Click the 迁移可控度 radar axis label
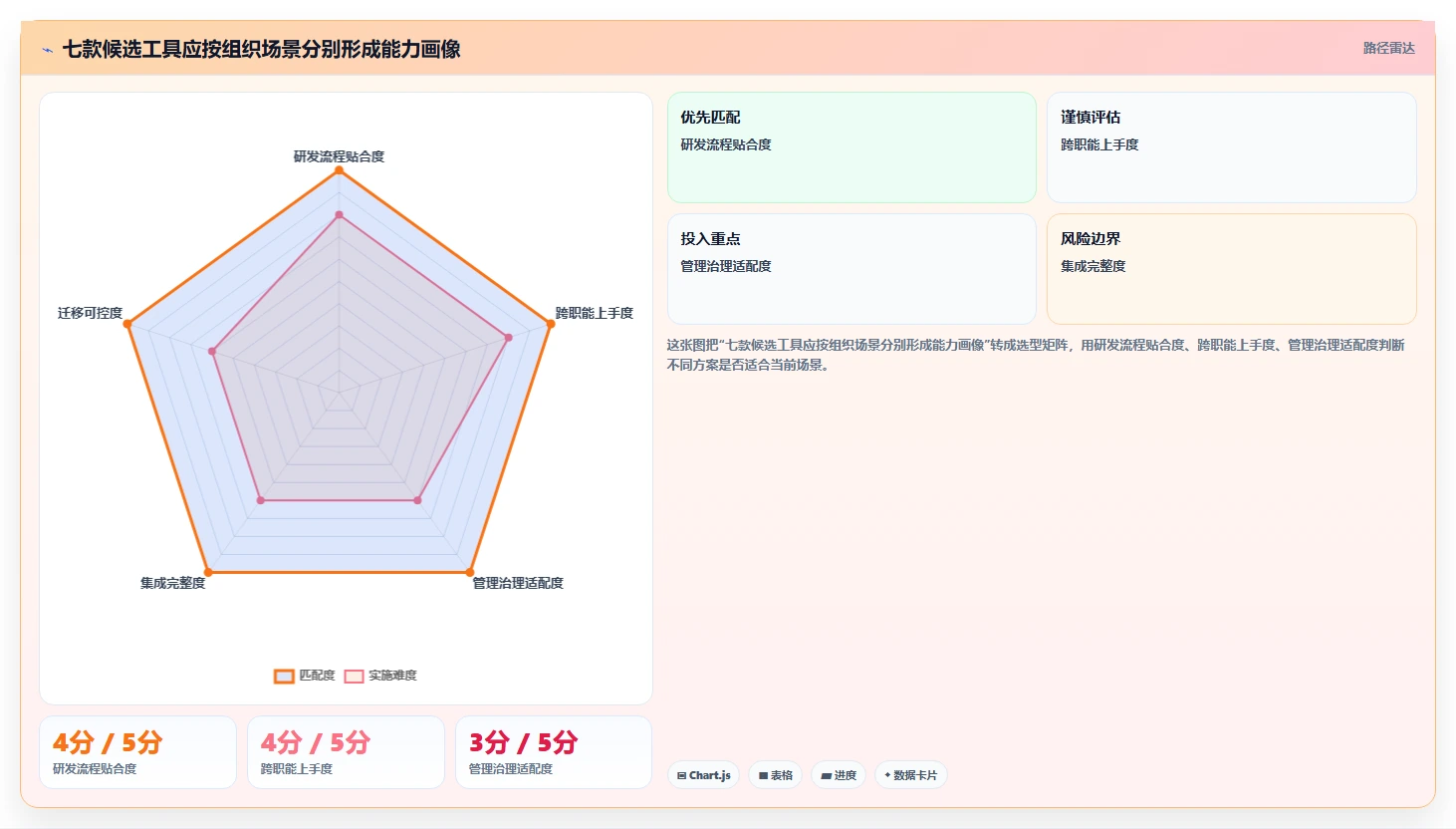This screenshot has height=829, width=1456. click(90, 313)
